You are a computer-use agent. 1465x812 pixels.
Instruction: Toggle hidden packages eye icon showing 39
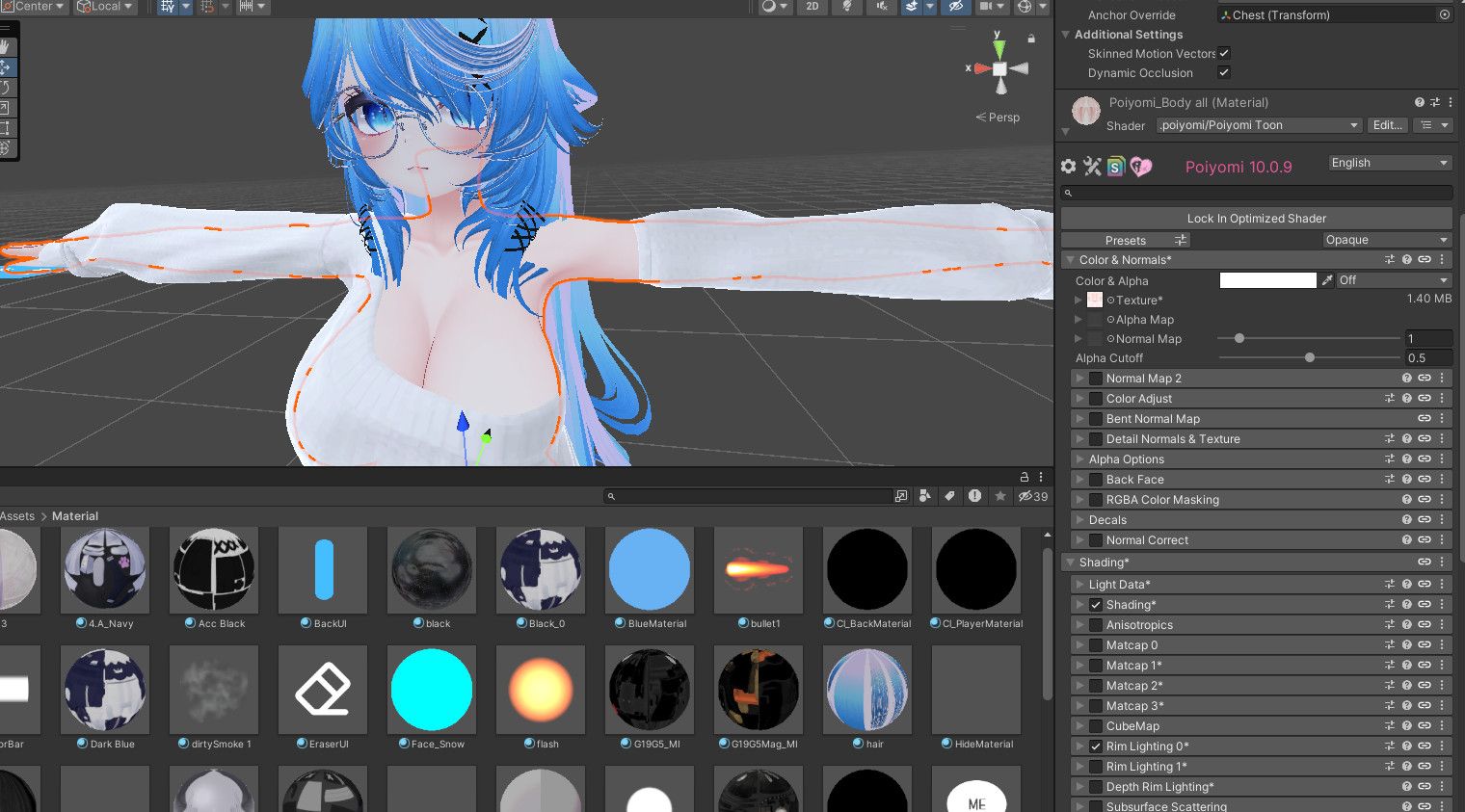[1033, 496]
